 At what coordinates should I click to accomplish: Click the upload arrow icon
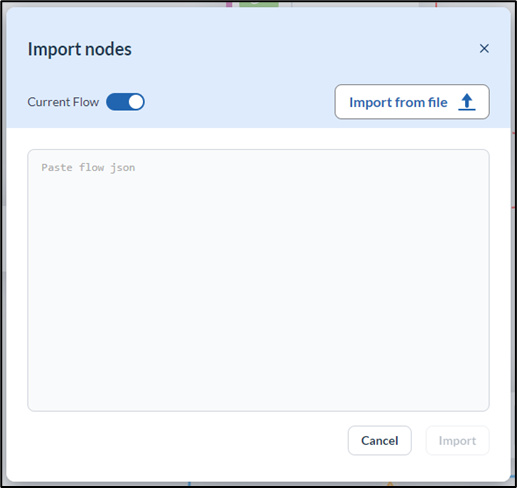pos(467,102)
